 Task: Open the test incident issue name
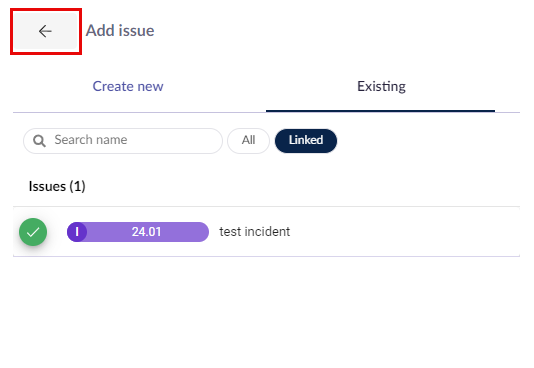coord(255,231)
